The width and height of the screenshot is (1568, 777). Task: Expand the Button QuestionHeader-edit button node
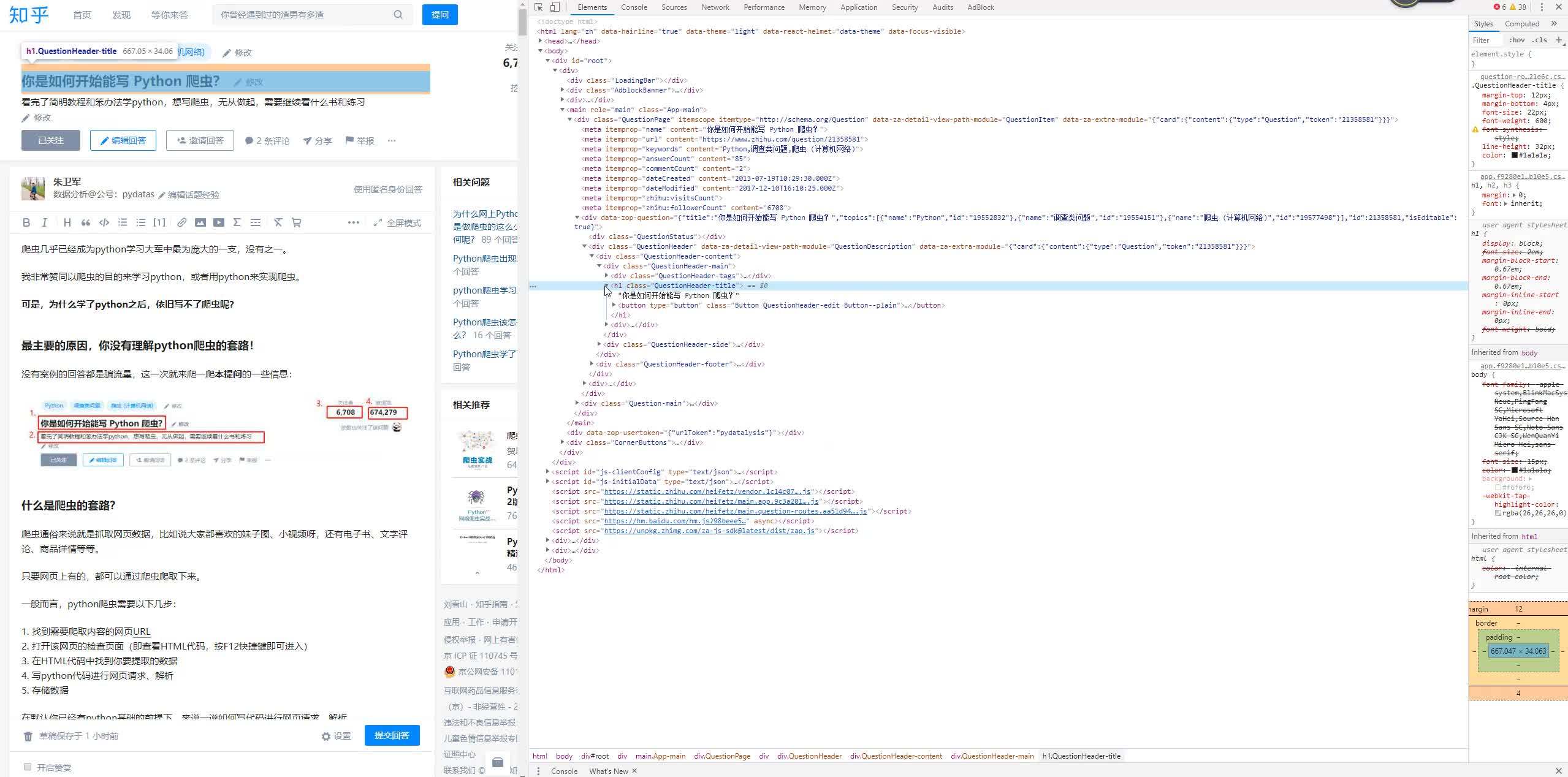(614, 305)
